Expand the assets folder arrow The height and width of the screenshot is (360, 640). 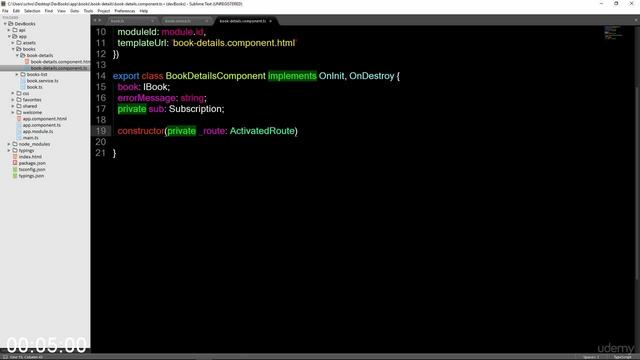[x=13, y=42]
